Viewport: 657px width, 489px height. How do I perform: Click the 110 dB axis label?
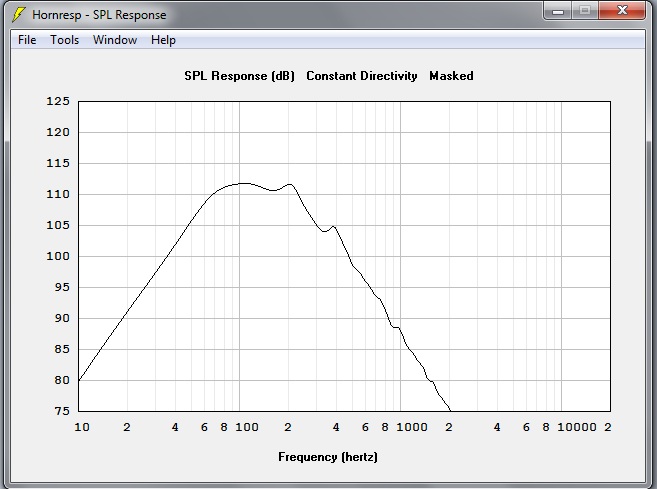click(x=58, y=194)
